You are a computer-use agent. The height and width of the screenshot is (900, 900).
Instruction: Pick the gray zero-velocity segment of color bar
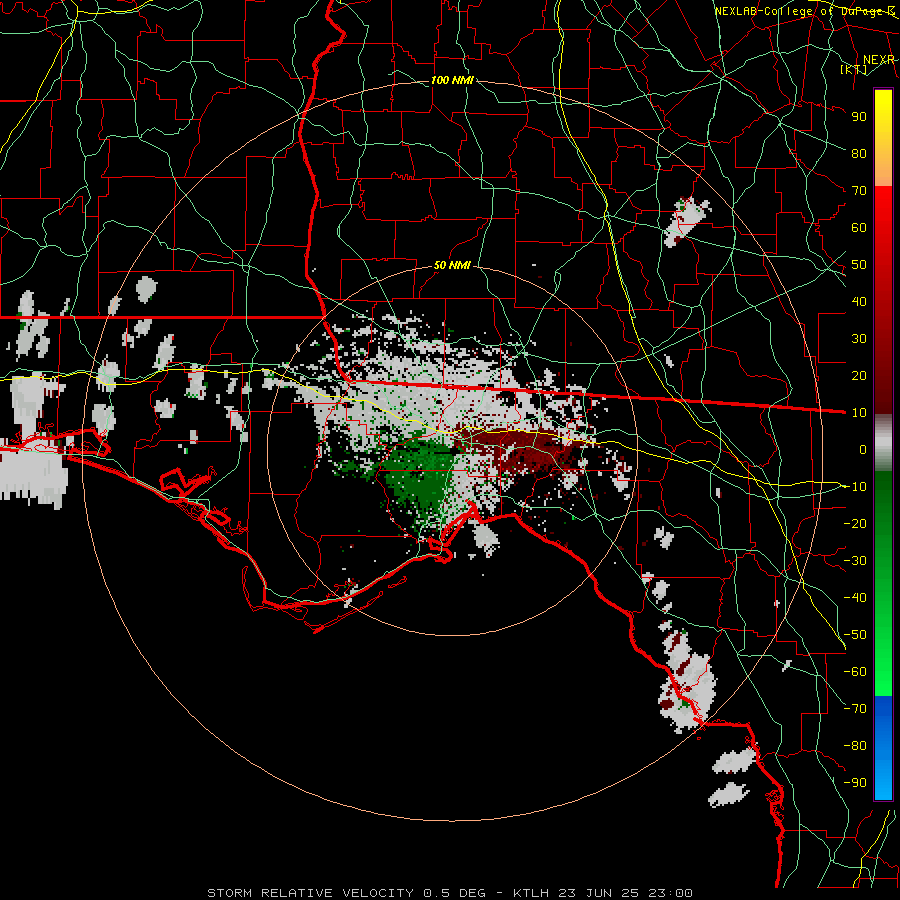pos(883,443)
